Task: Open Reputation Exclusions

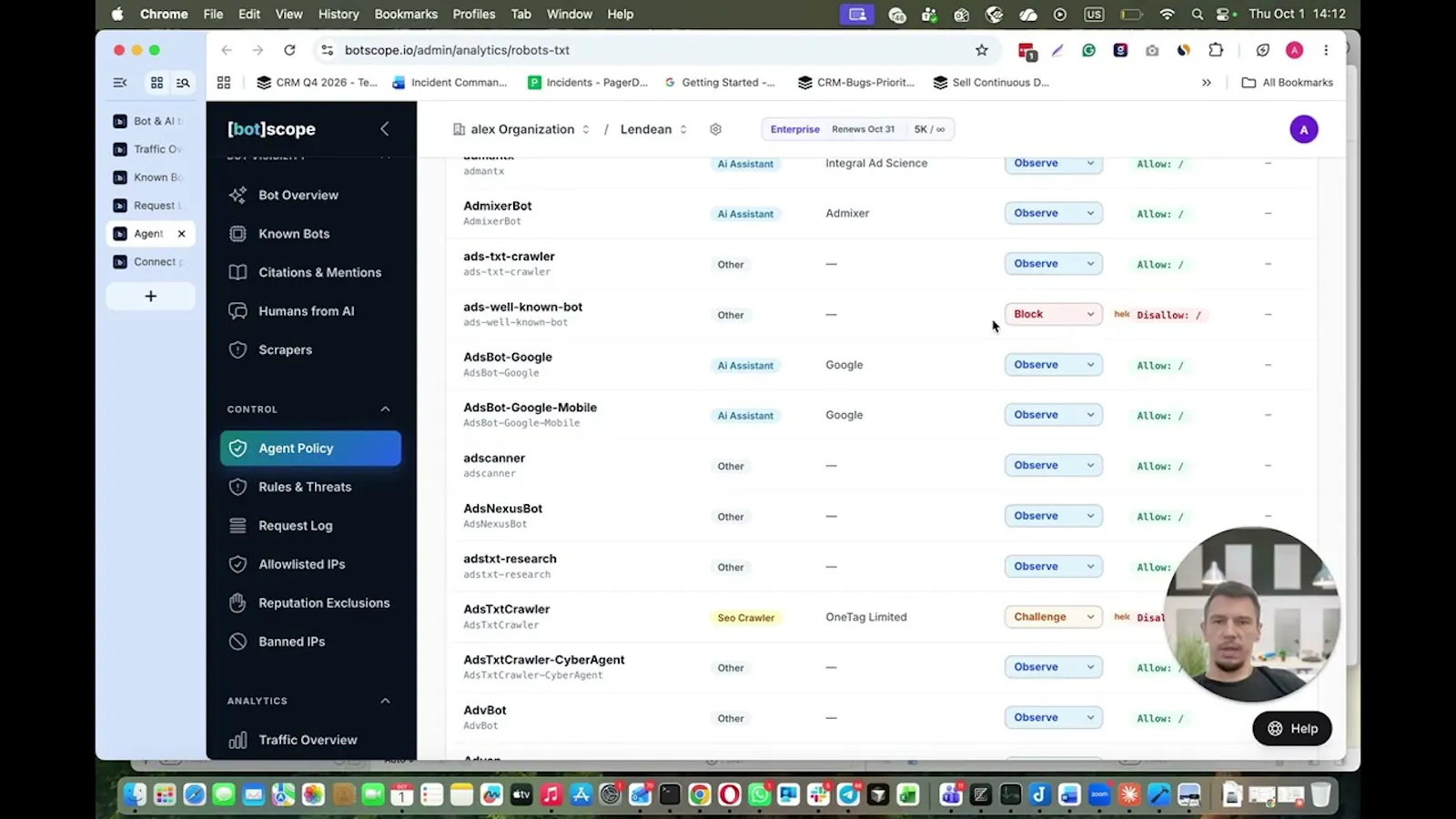Action: [x=310, y=603]
